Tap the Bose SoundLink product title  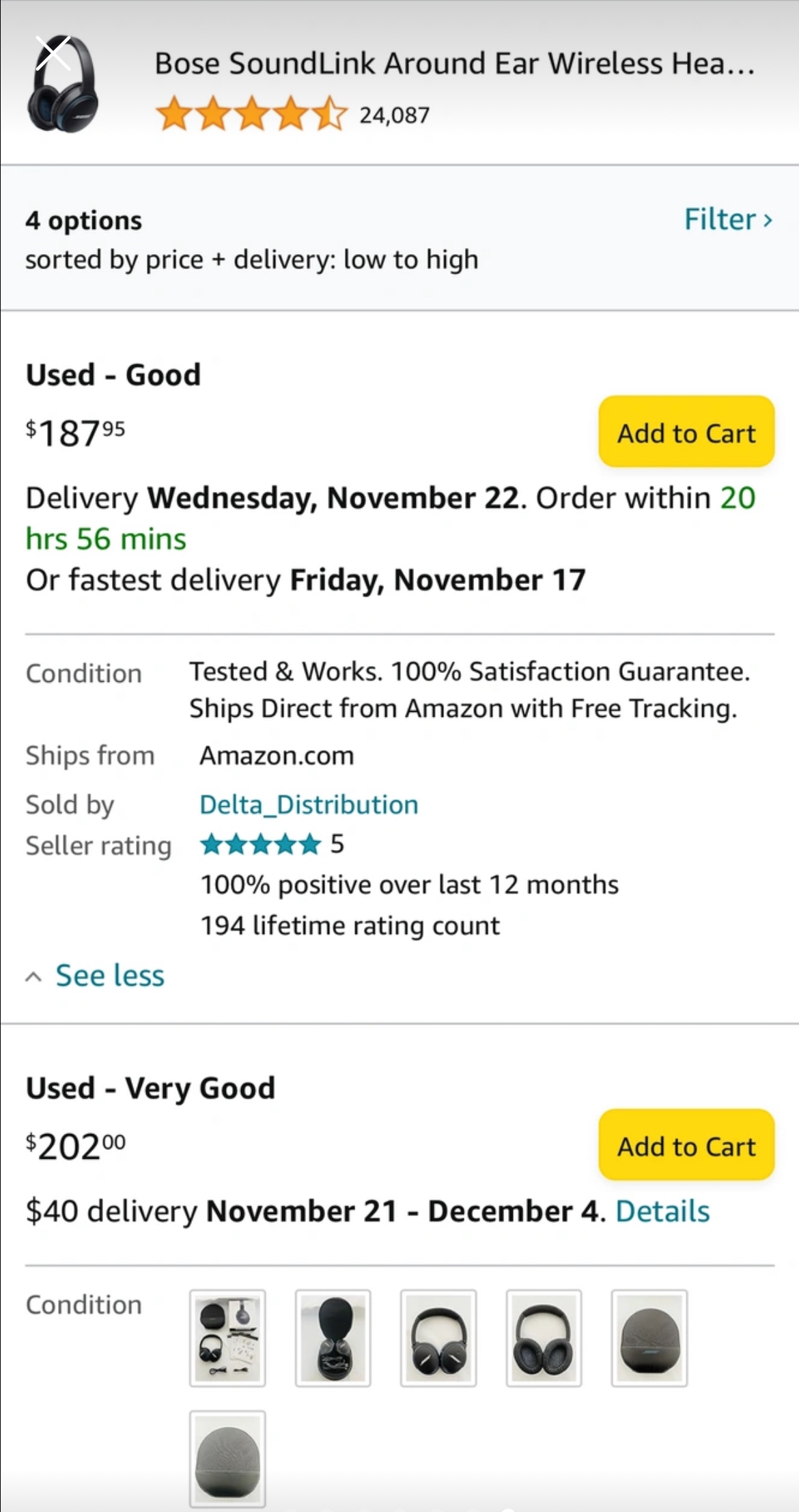[x=455, y=64]
